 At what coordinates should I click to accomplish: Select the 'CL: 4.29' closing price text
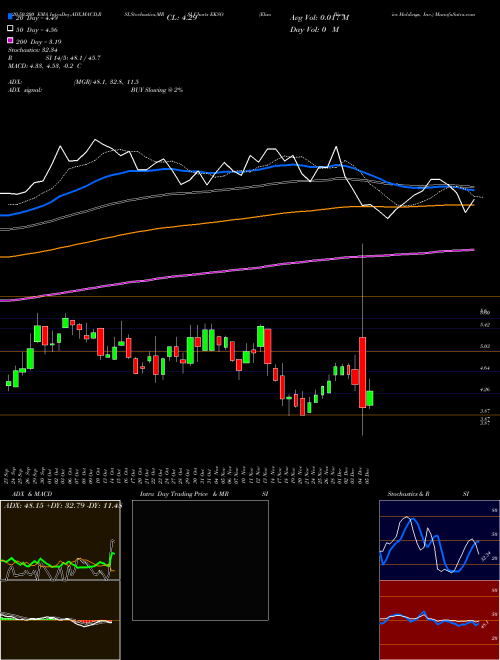click(x=182, y=18)
